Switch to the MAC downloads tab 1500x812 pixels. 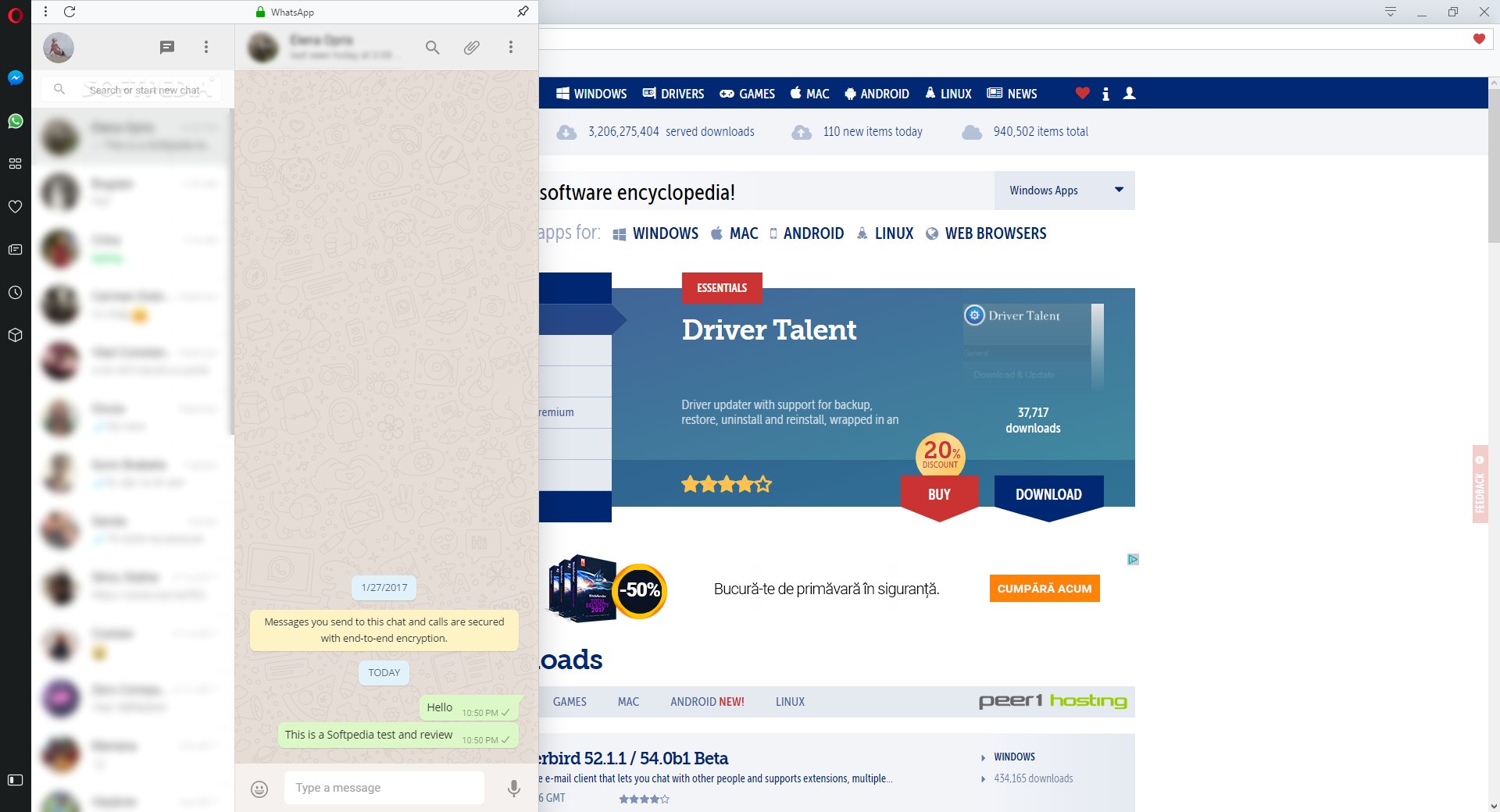click(x=628, y=702)
